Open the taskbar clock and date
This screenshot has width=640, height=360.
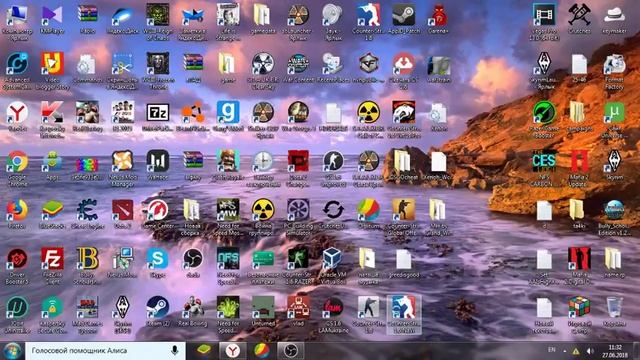615,351
